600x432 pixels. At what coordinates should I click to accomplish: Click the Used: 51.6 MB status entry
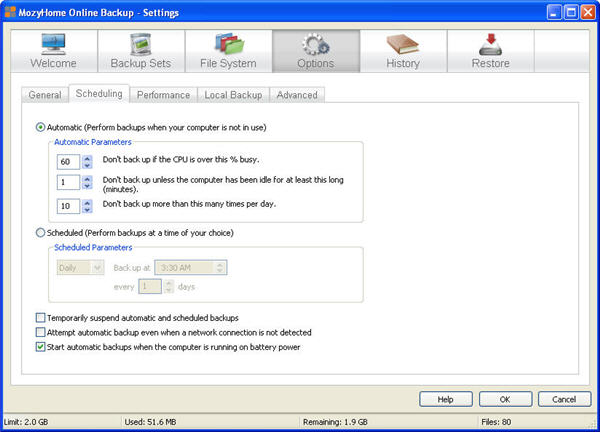150,422
